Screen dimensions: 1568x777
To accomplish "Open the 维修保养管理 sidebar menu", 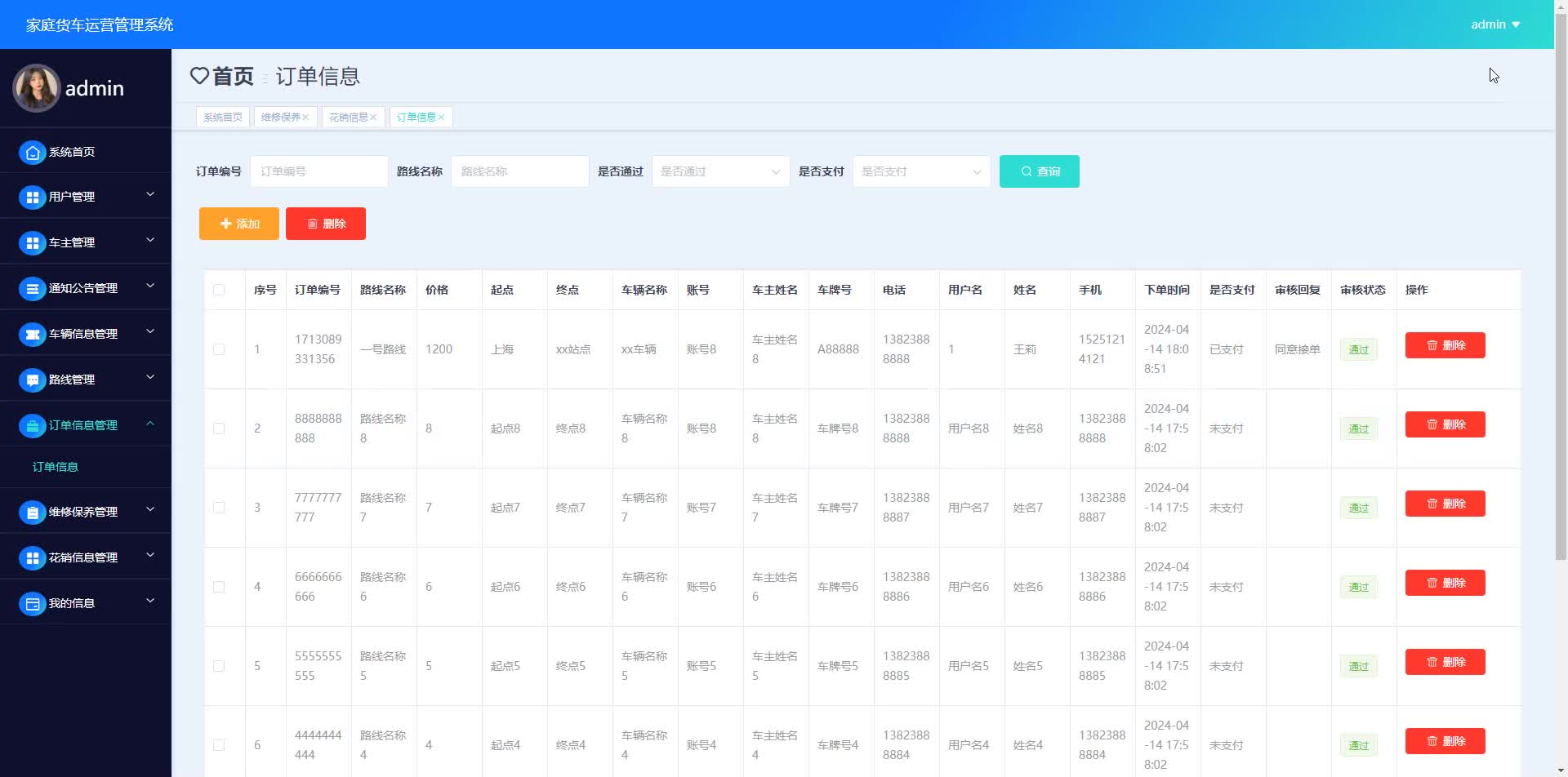I will pos(86,512).
